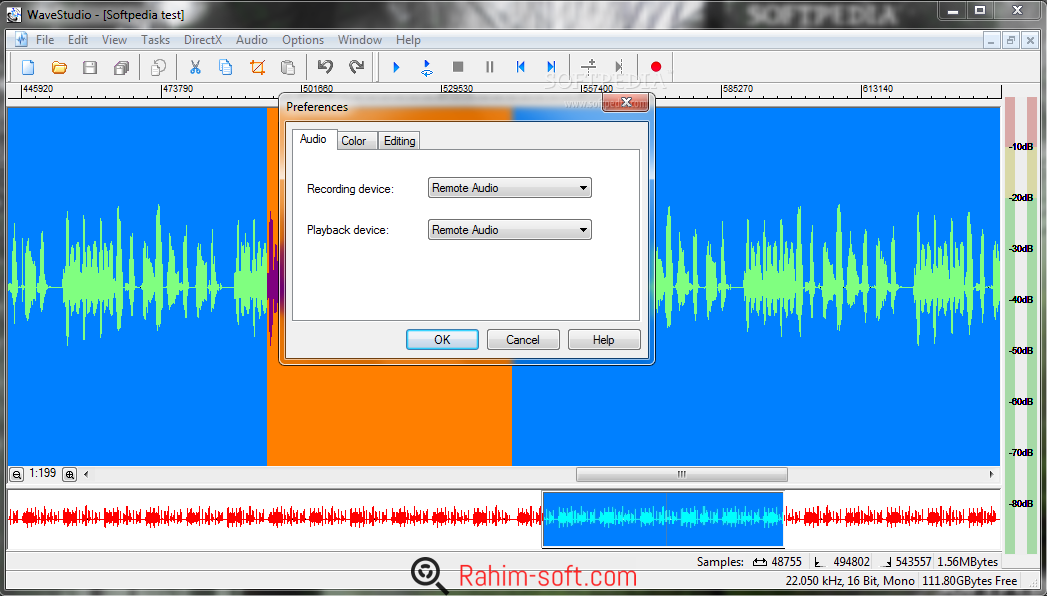Click the Cut scissors icon

pyautogui.click(x=195, y=67)
